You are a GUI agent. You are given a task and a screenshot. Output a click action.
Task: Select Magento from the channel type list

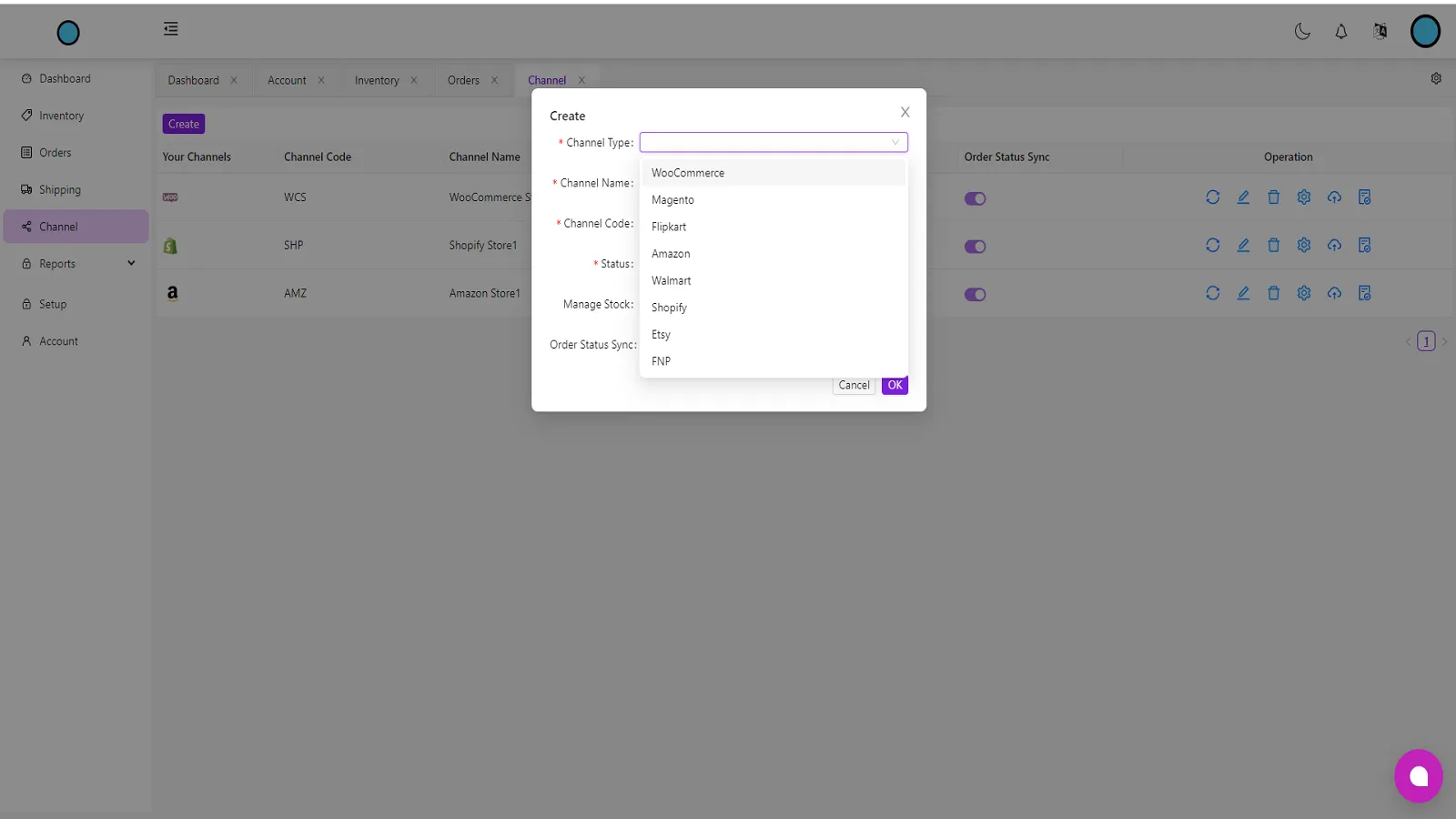(672, 199)
